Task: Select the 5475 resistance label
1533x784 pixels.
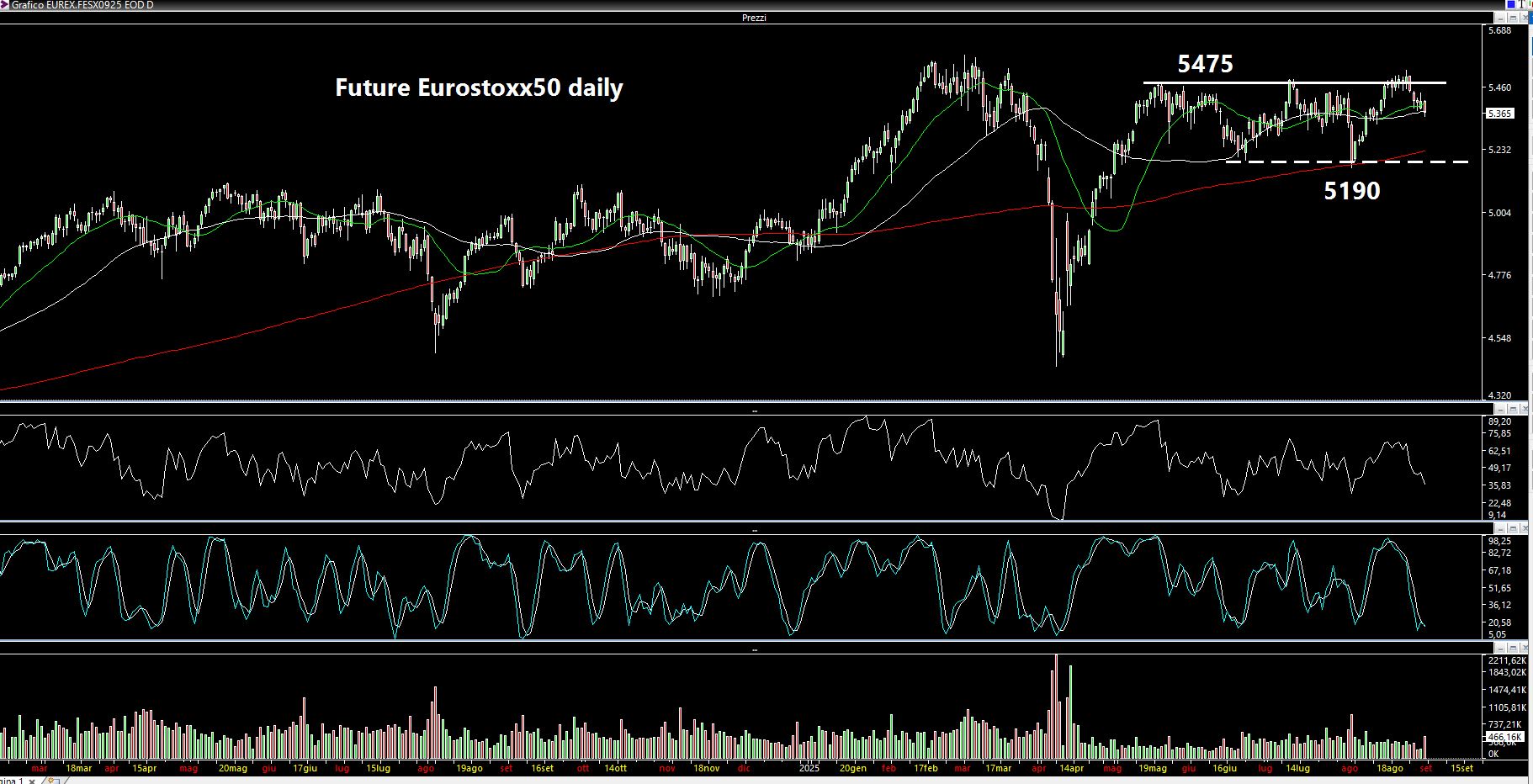Action: coord(1205,64)
